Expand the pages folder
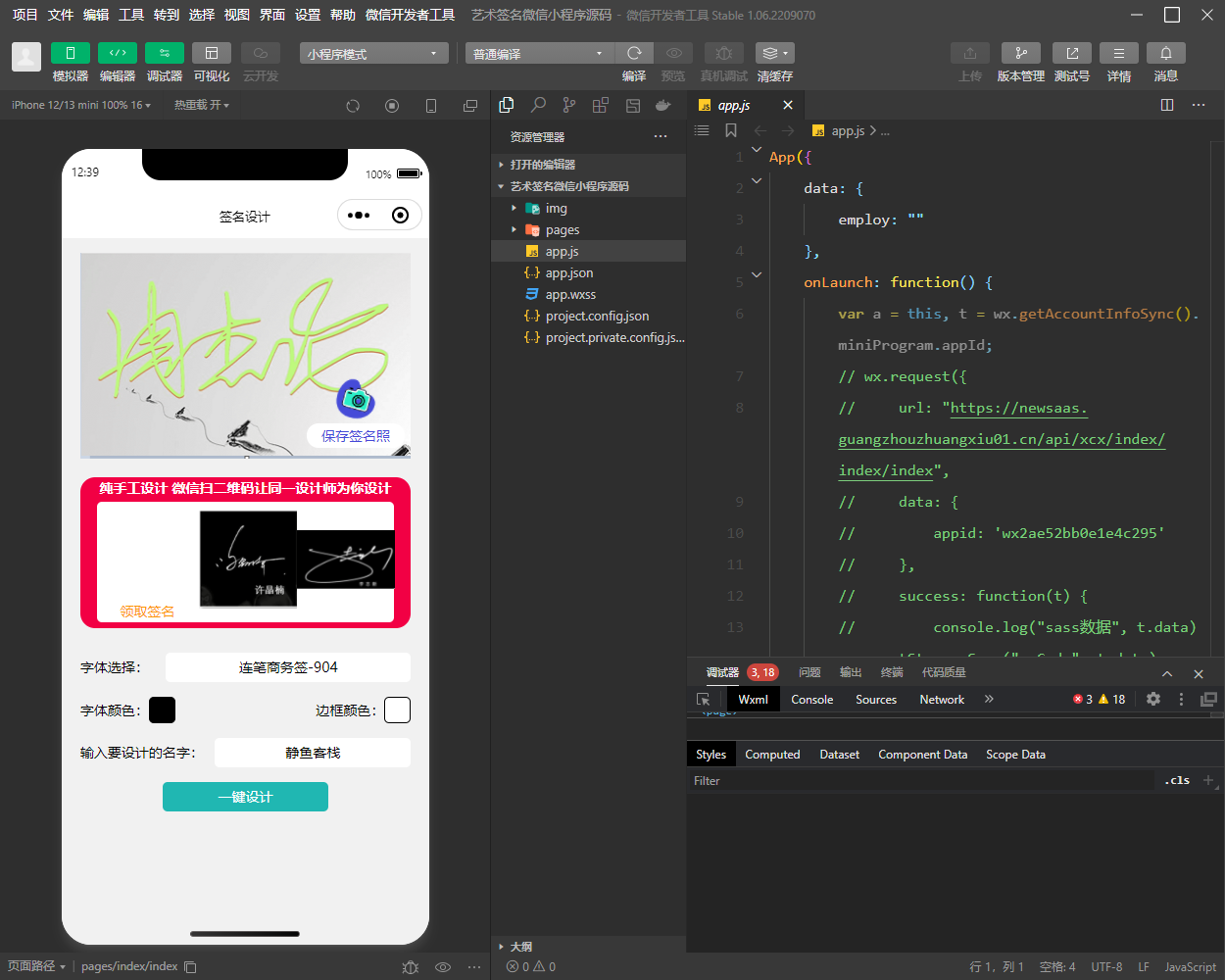This screenshot has height=980, width=1225. tap(562, 230)
